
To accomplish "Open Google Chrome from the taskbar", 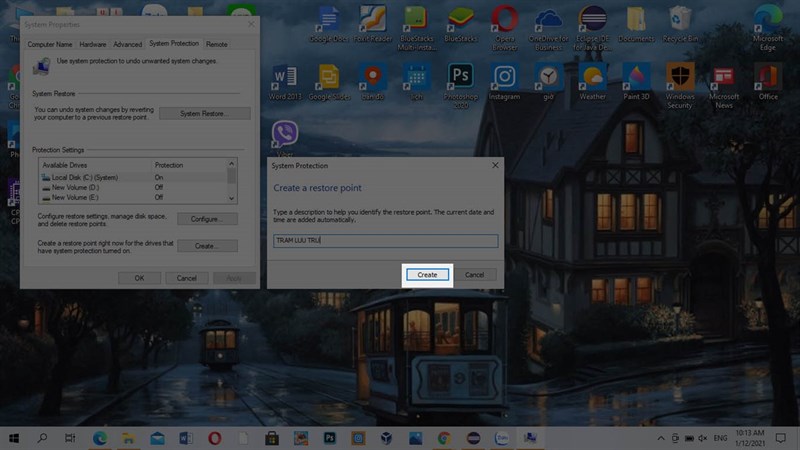I will click(444, 438).
